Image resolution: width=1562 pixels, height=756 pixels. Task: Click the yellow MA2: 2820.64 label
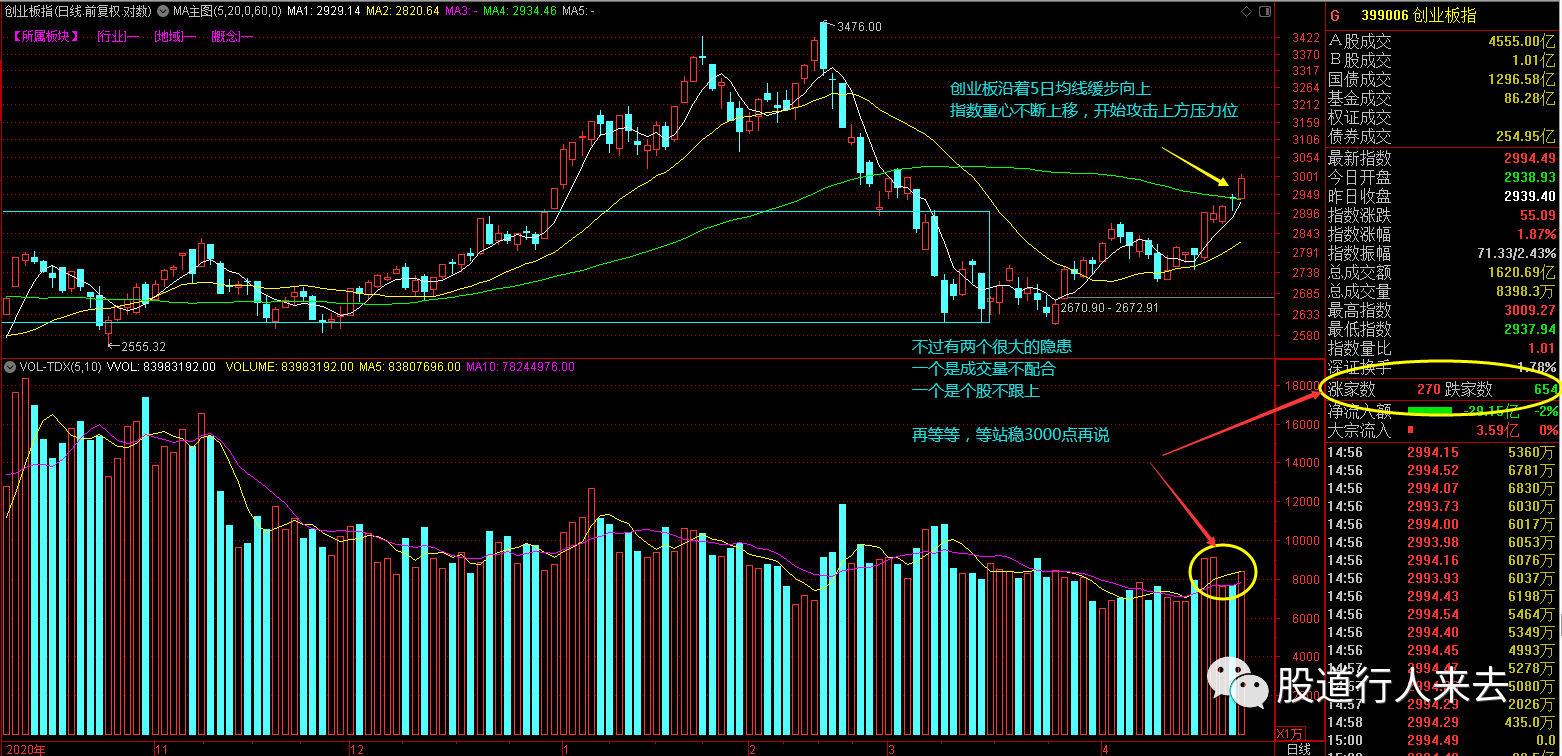[x=402, y=11]
